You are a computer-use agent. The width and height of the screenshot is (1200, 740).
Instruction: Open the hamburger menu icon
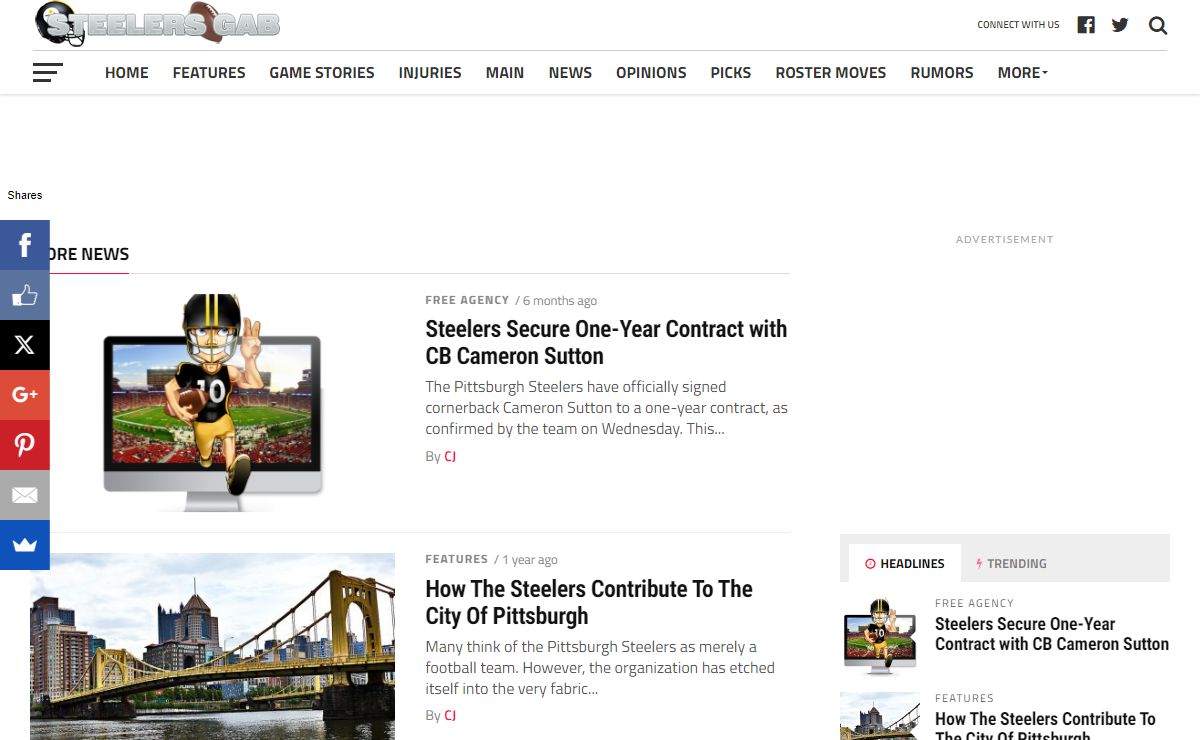(x=47, y=73)
